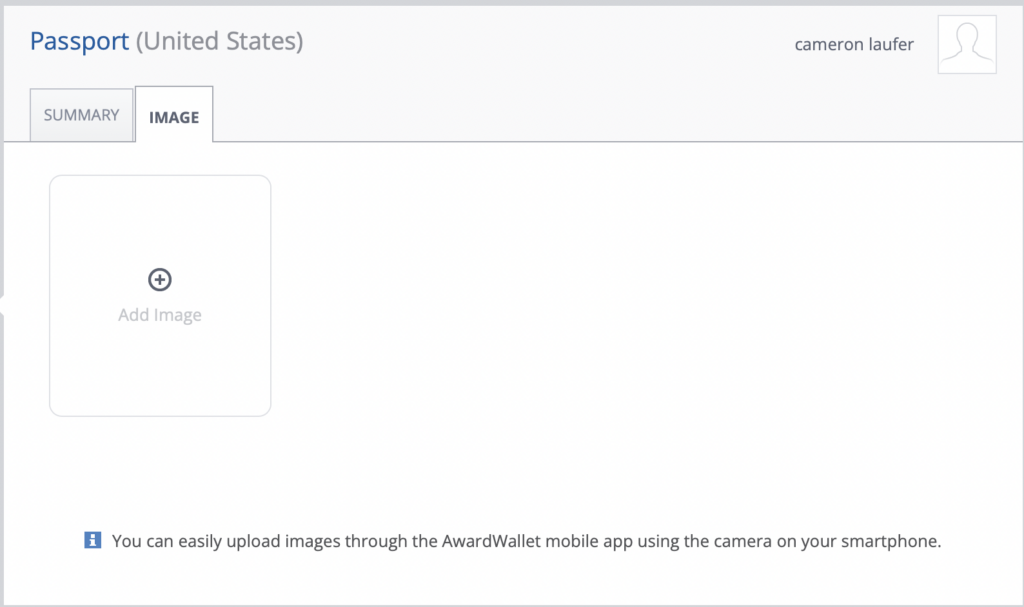Click the cameron laufer account name
The image size is (1024, 607).
click(x=853, y=44)
